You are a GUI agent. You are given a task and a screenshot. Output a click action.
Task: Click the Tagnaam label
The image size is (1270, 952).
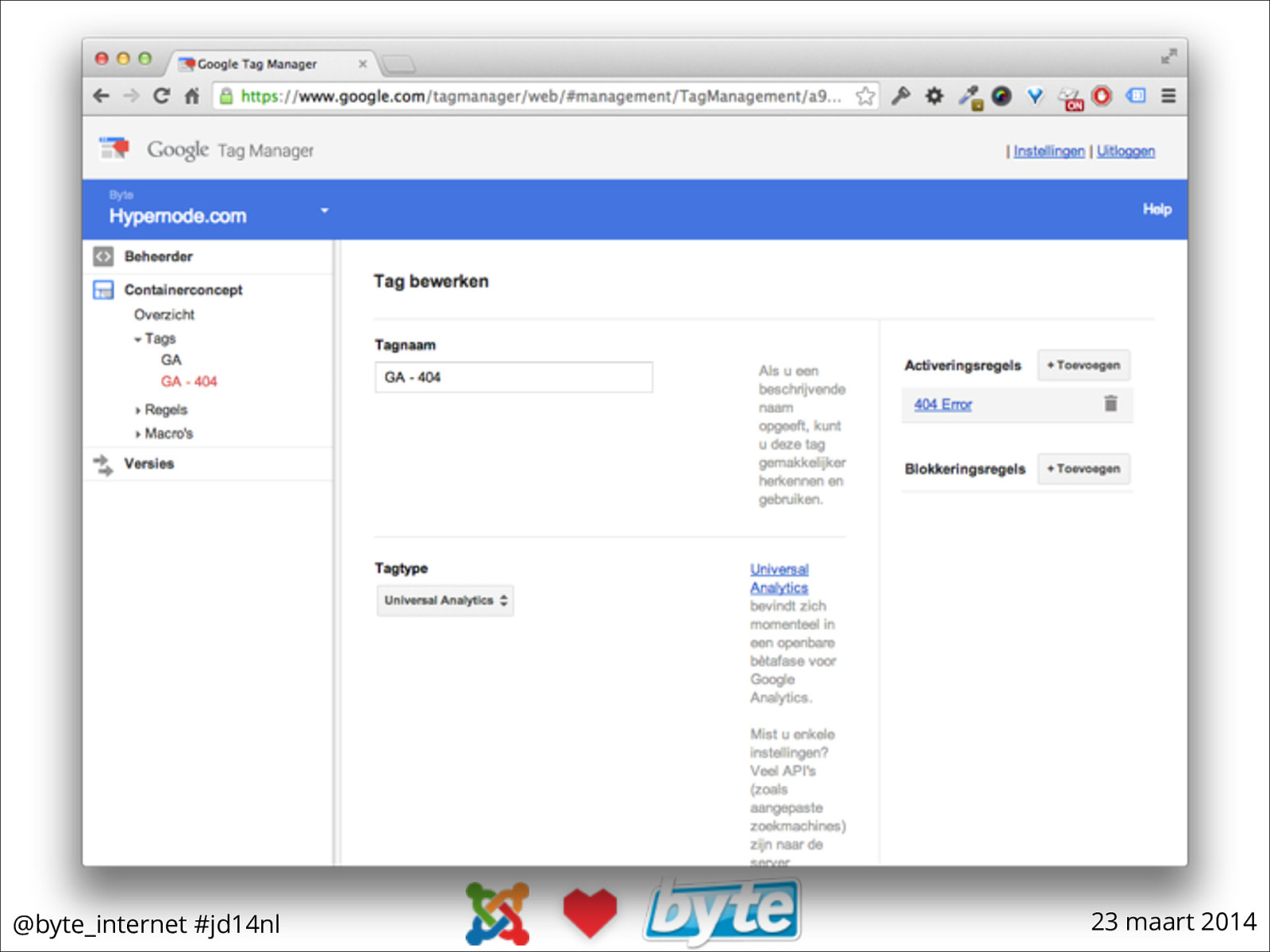coord(405,345)
